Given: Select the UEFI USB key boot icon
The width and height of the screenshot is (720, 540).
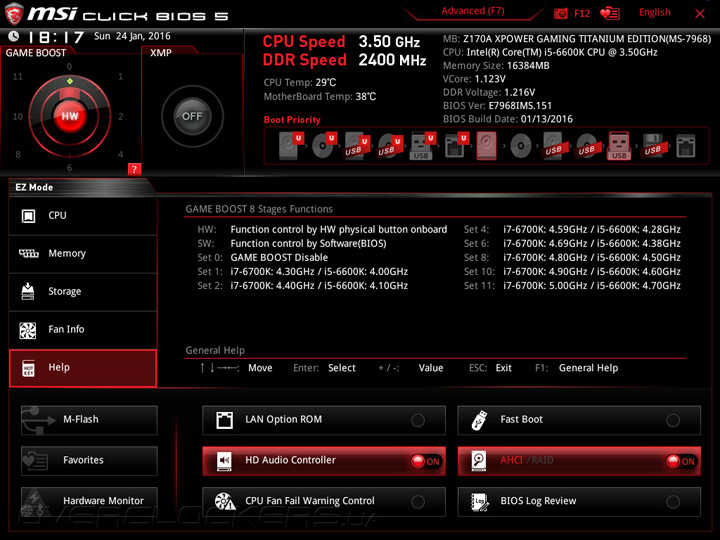Looking at the screenshot, I should [x=422, y=146].
